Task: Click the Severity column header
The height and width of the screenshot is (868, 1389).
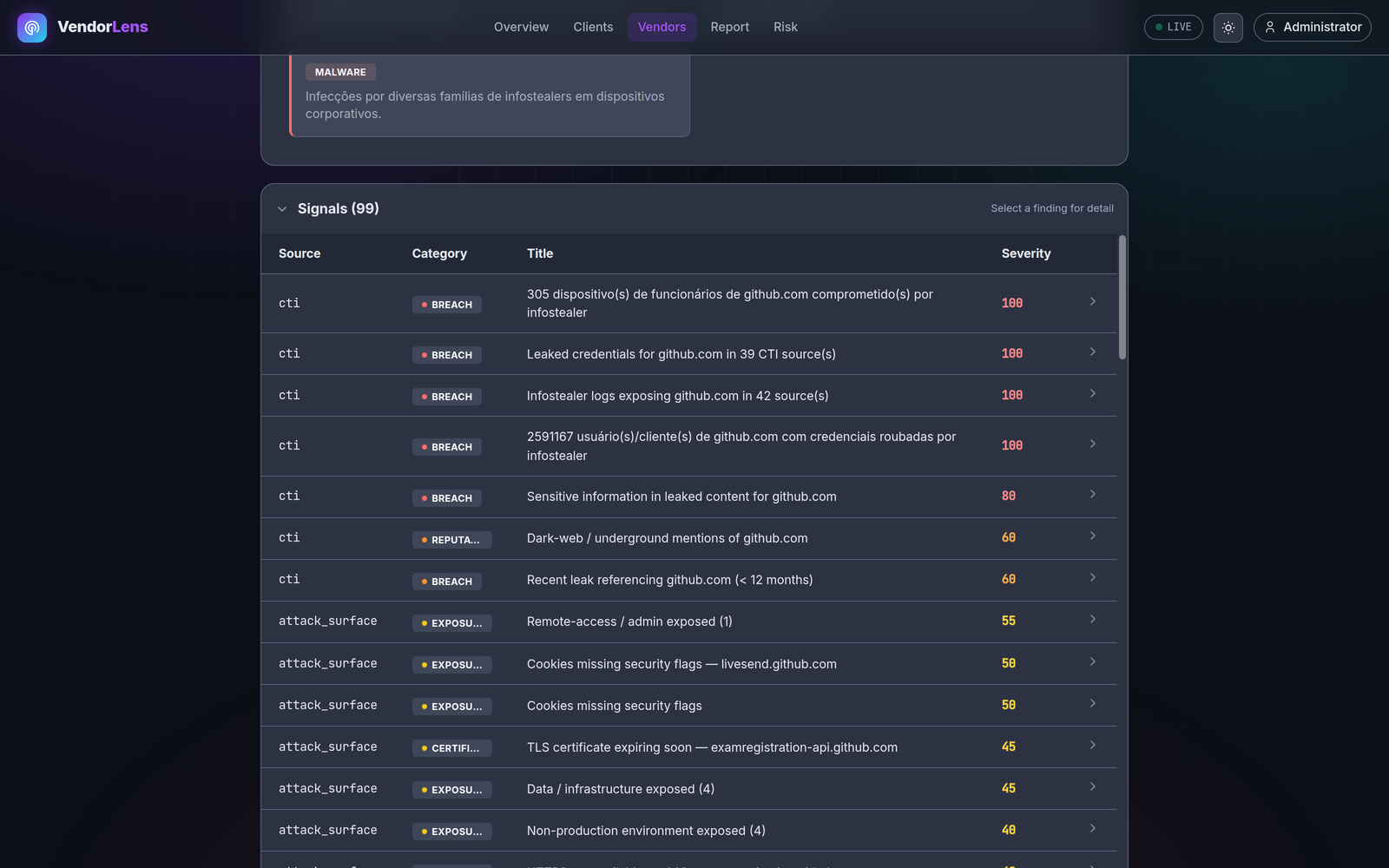Action: [x=1026, y=253]
